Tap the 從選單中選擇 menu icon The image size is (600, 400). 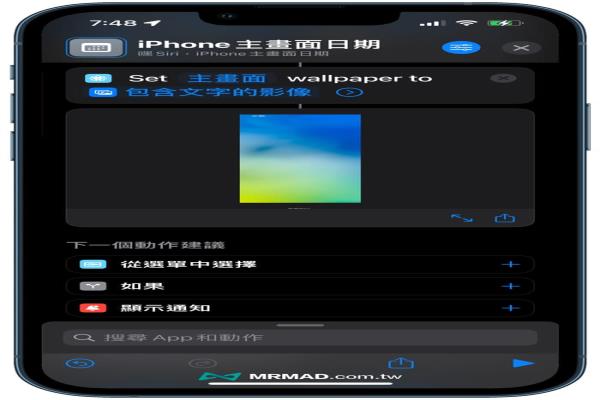(x=93, y=264)
